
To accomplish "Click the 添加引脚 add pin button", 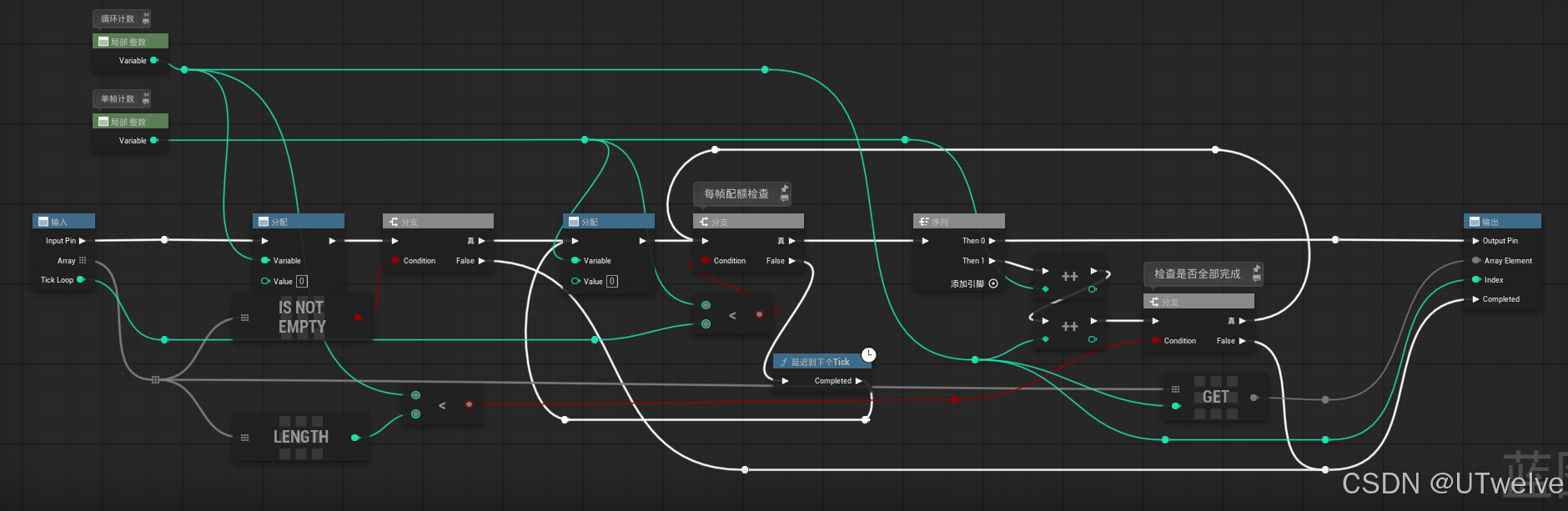I will (x=993, y=283).
